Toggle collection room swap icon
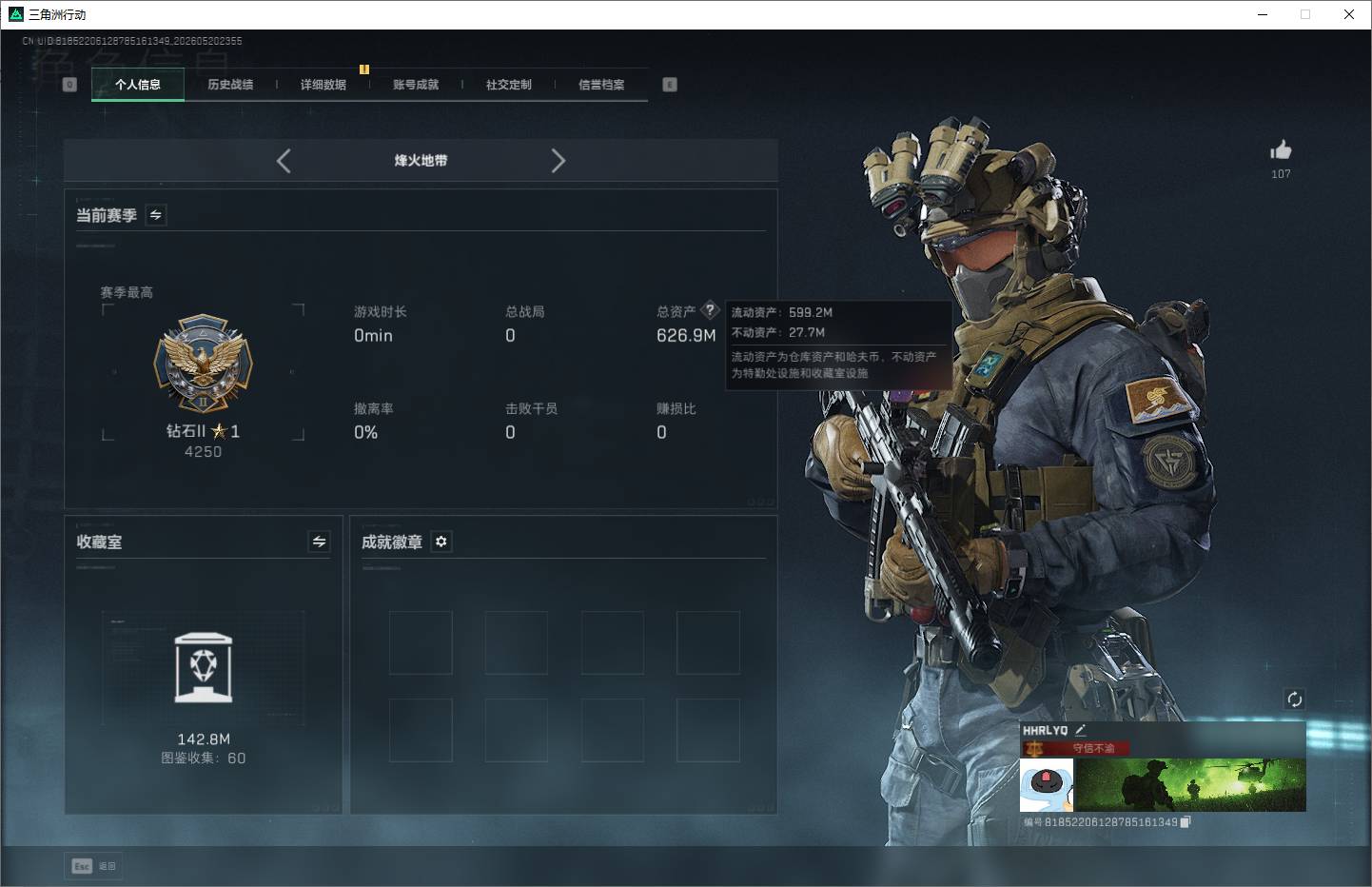 point(320,542)
